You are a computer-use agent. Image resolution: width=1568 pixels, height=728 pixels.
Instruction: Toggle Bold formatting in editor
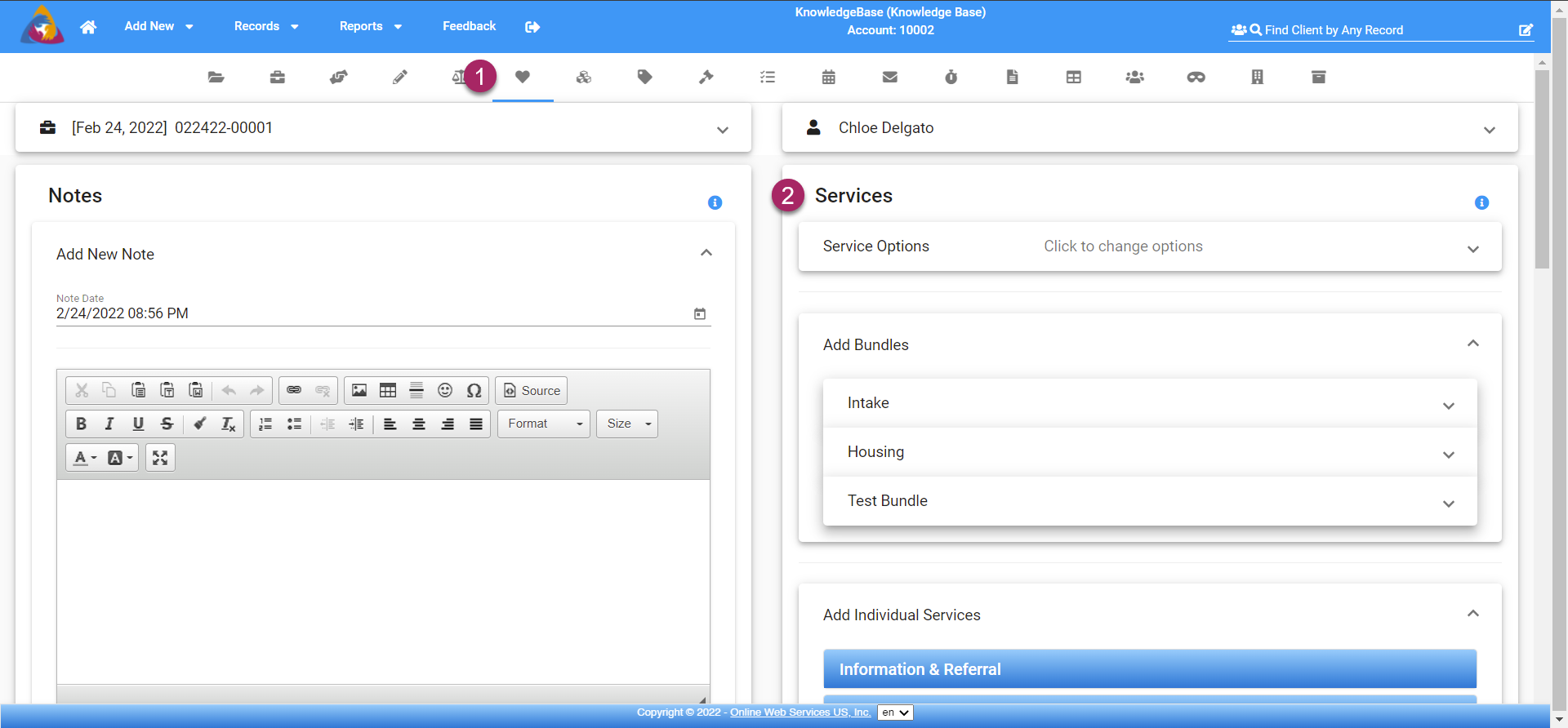click(81, 424)
